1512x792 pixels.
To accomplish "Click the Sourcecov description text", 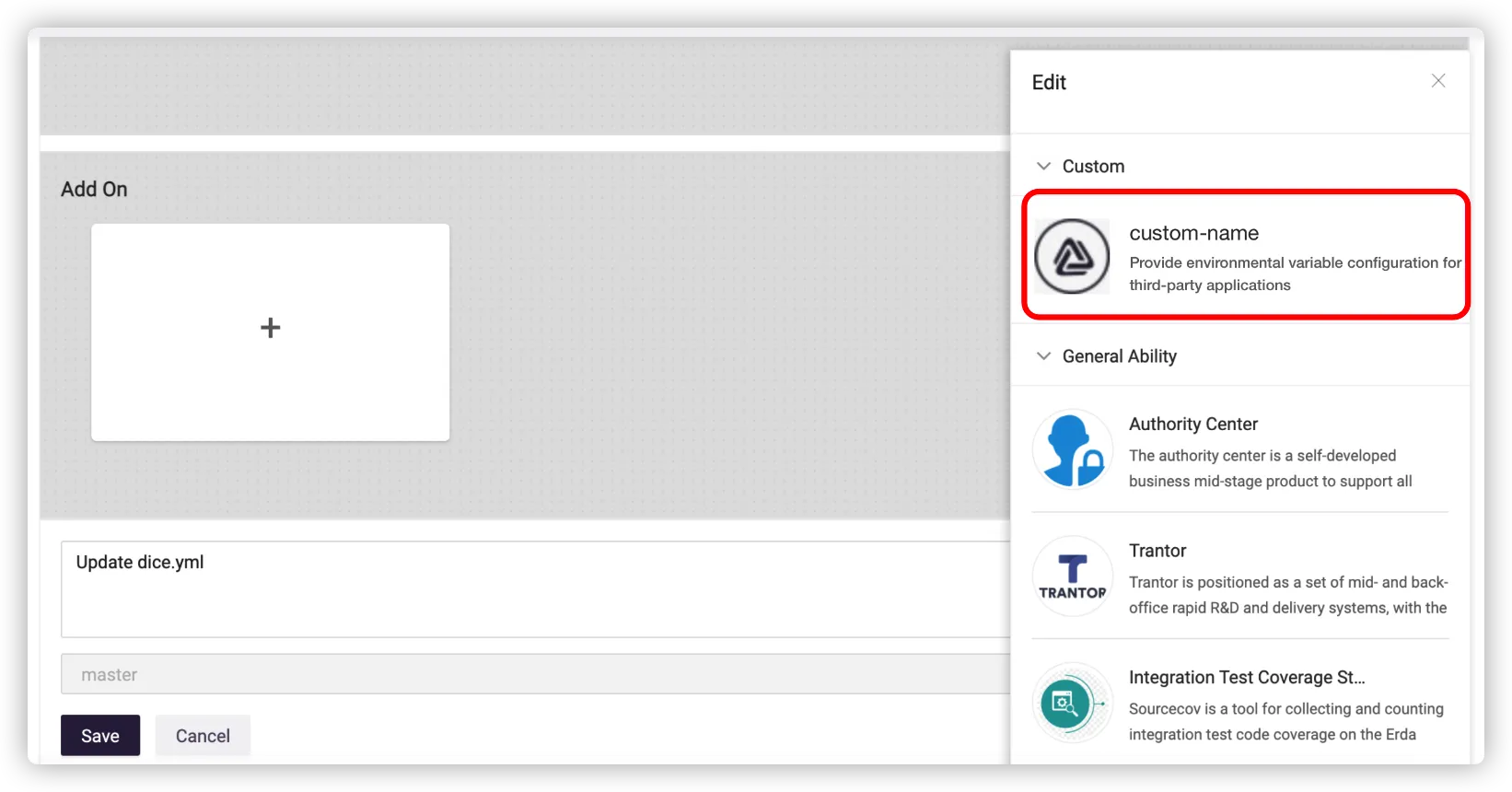I will point(1285,721).
